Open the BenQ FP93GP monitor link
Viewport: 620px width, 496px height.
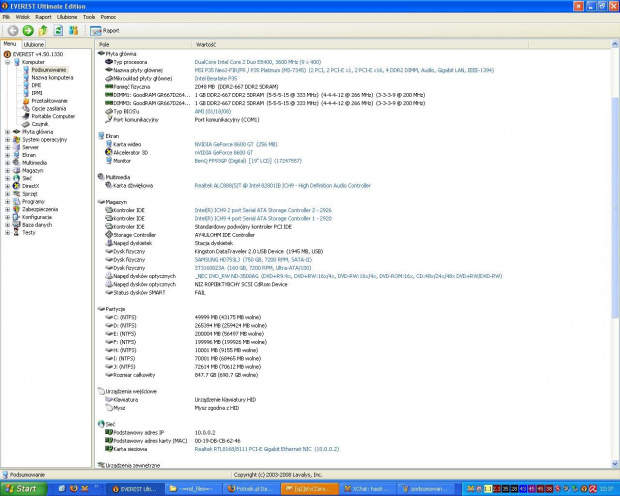[x=248, y=161]
